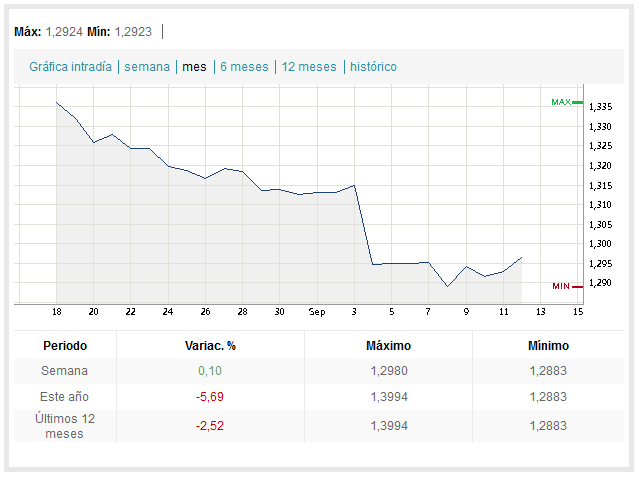Click the Sep label on the date axis

[317, 311]
